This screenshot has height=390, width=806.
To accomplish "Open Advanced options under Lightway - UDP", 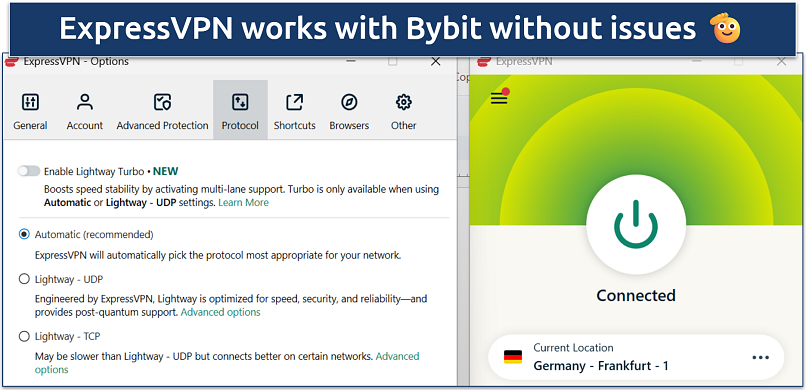I will point(221,312).
